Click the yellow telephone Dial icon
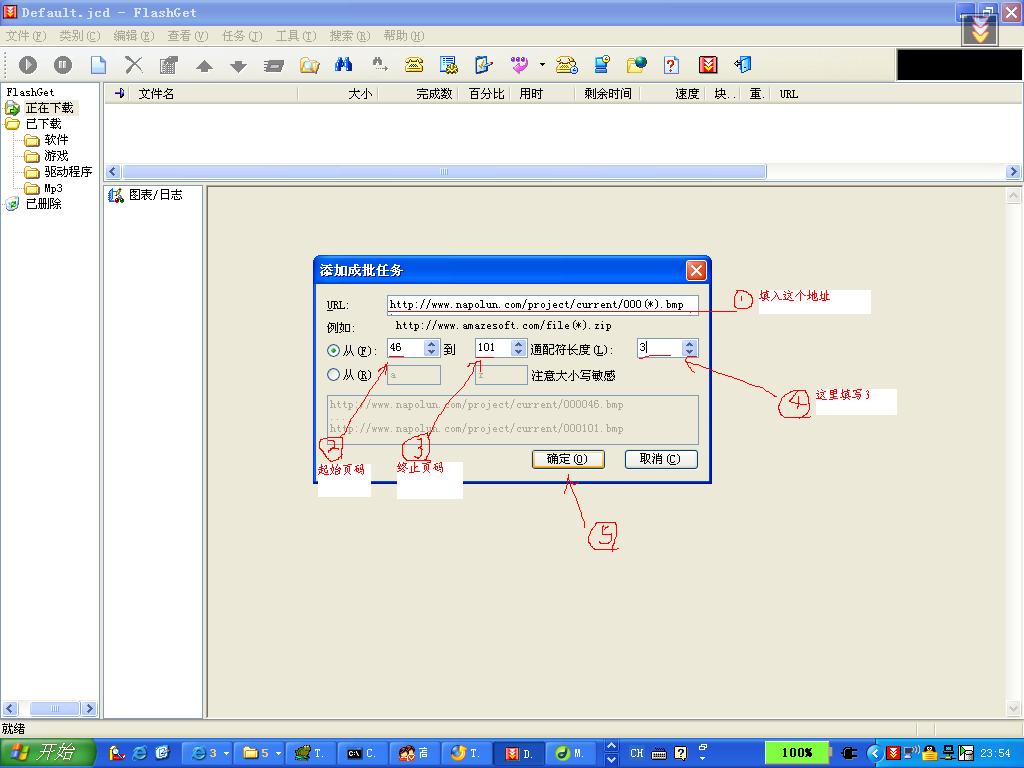The width and height of the screenshot is (1024, 768). click(x=414, y=65)
